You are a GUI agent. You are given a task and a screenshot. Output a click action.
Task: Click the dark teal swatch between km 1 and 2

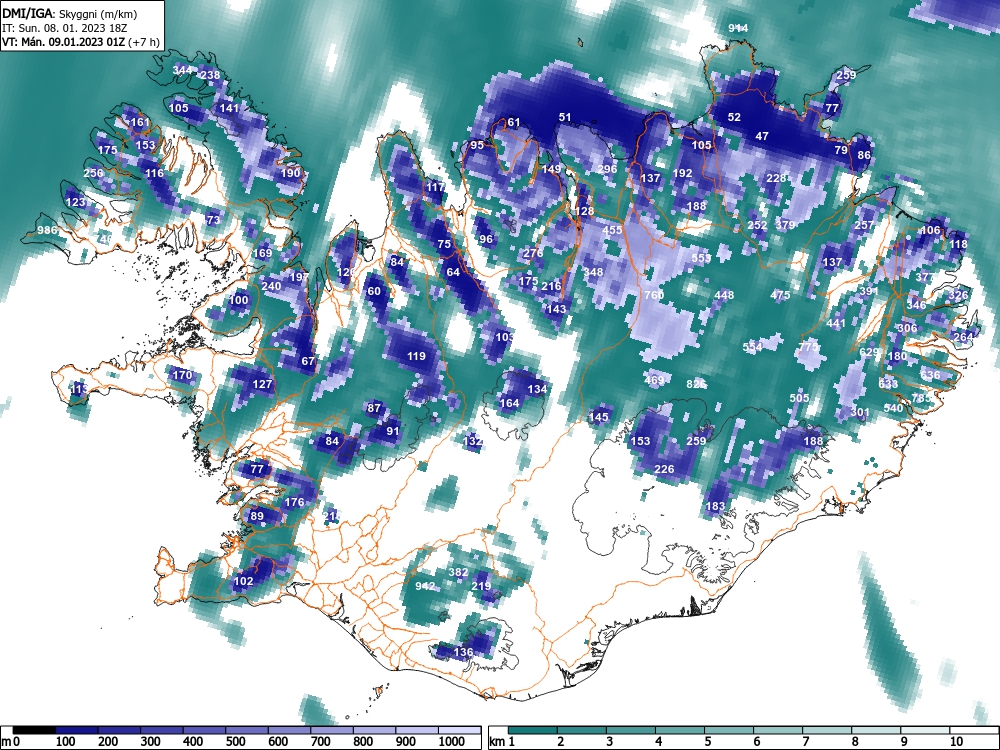pyautogui.click(x=533, y=730)
